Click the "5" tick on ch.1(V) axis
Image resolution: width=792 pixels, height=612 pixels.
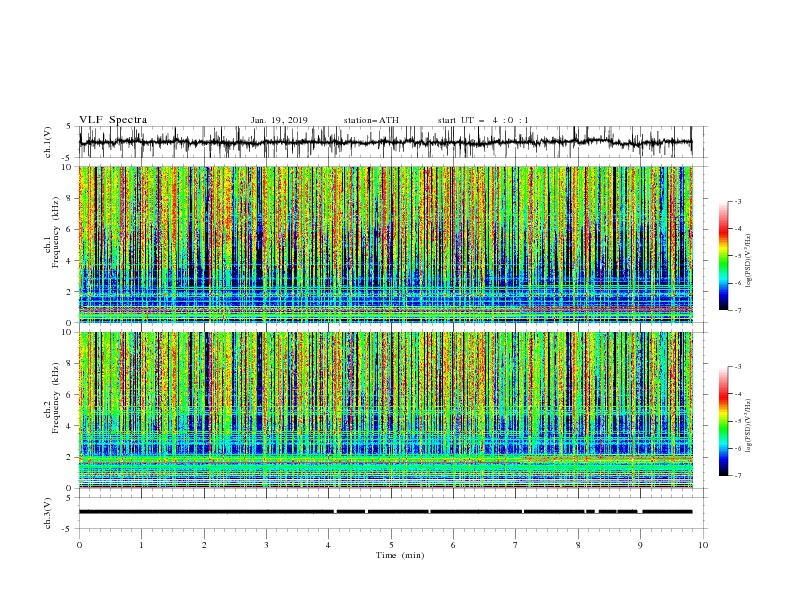tap(69, 126)
